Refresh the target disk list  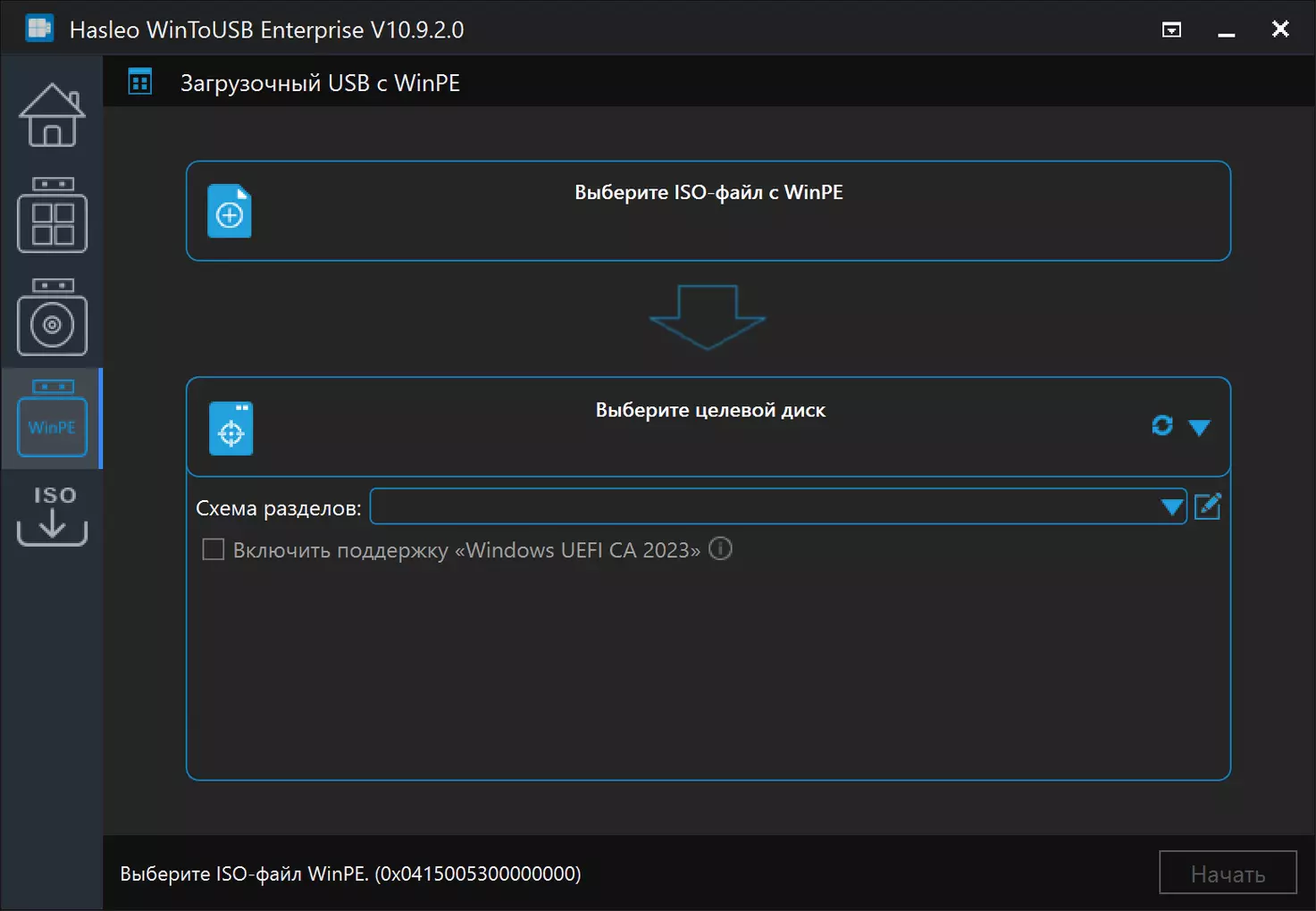(x=1162, y=425)
